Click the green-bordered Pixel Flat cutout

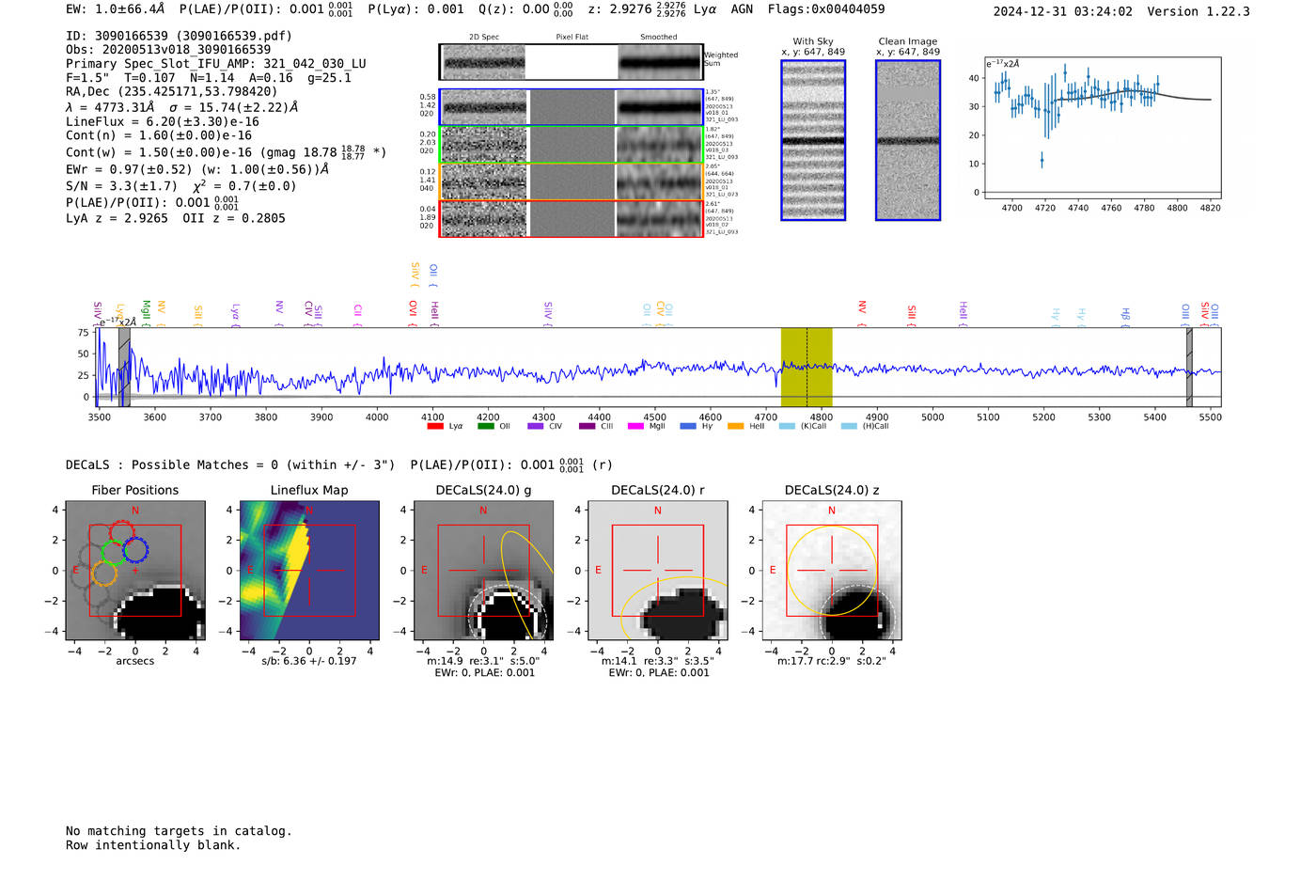[572, 145]
